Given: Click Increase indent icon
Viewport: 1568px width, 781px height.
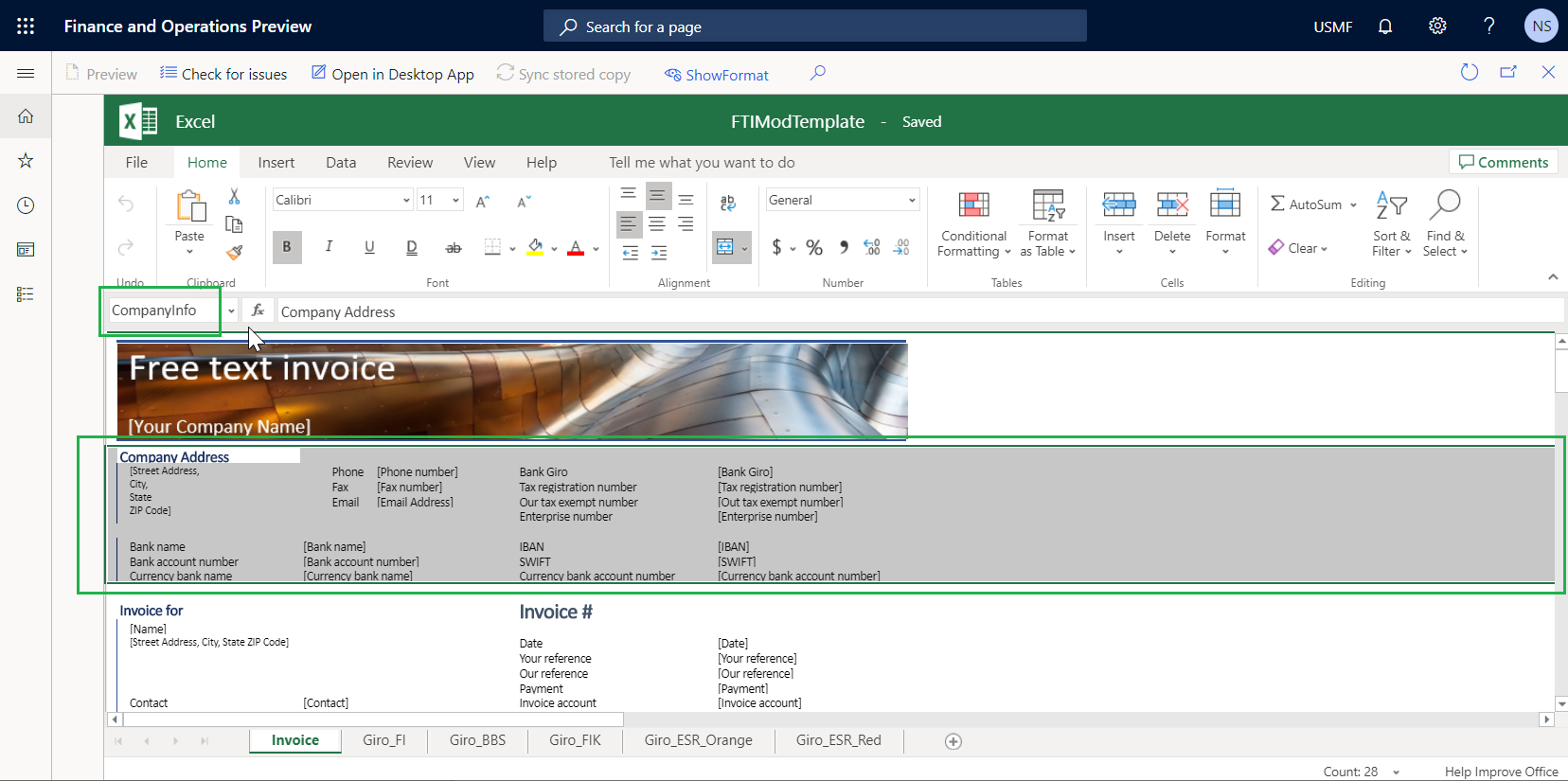Looking at the screenshot, I should point(659,253).
